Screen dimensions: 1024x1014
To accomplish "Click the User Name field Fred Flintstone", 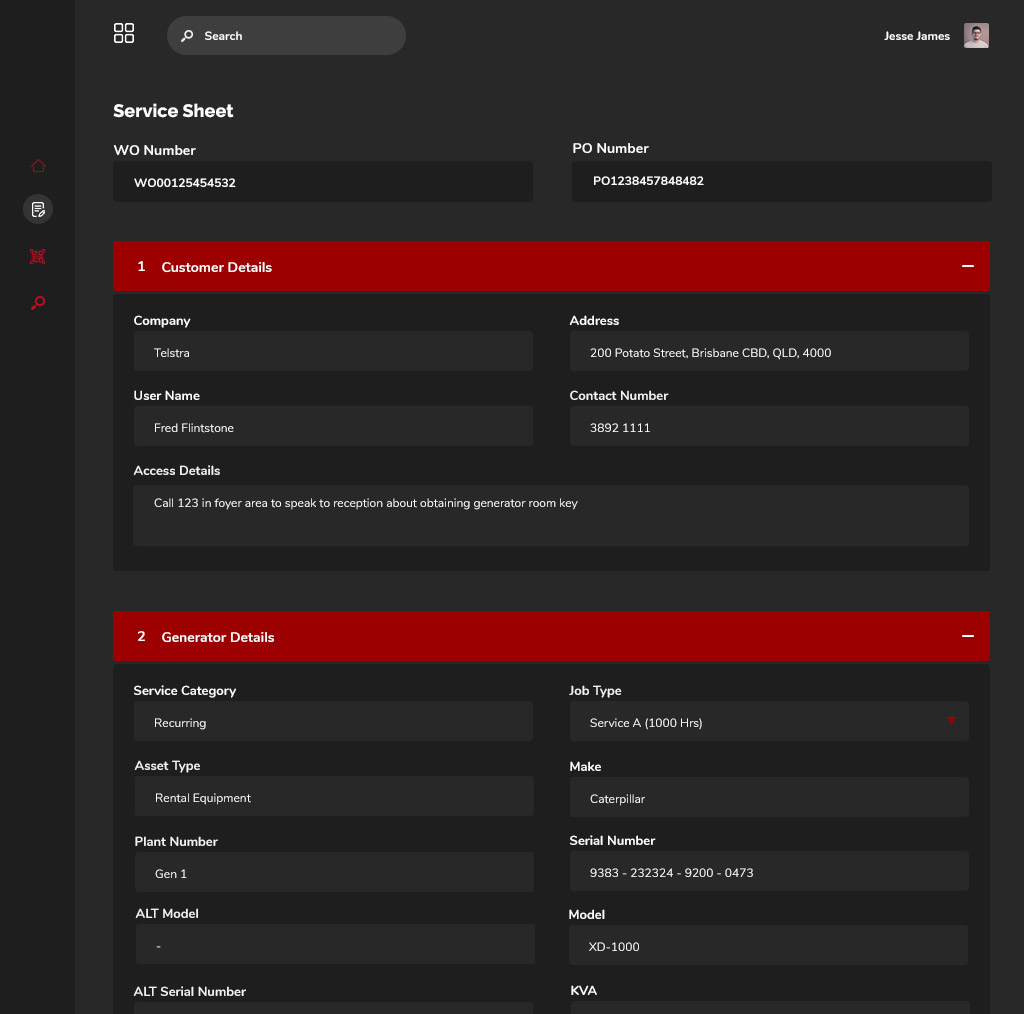I will (333, 427).
